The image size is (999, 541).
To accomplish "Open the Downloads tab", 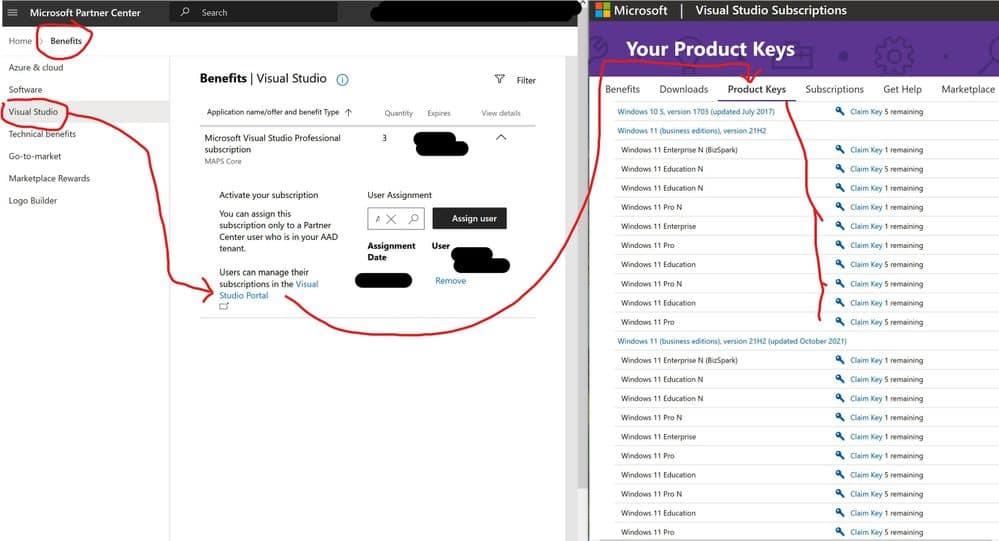I will pos(684,89).
